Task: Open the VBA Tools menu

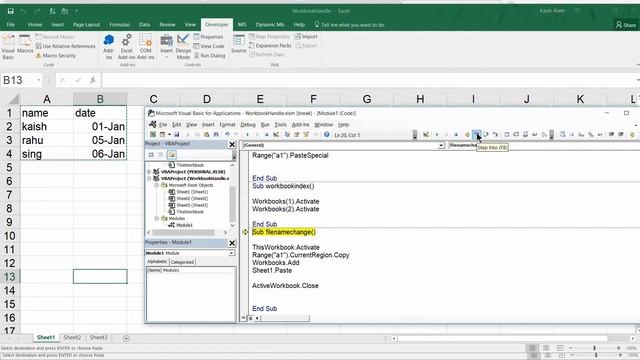Action: 280,124
